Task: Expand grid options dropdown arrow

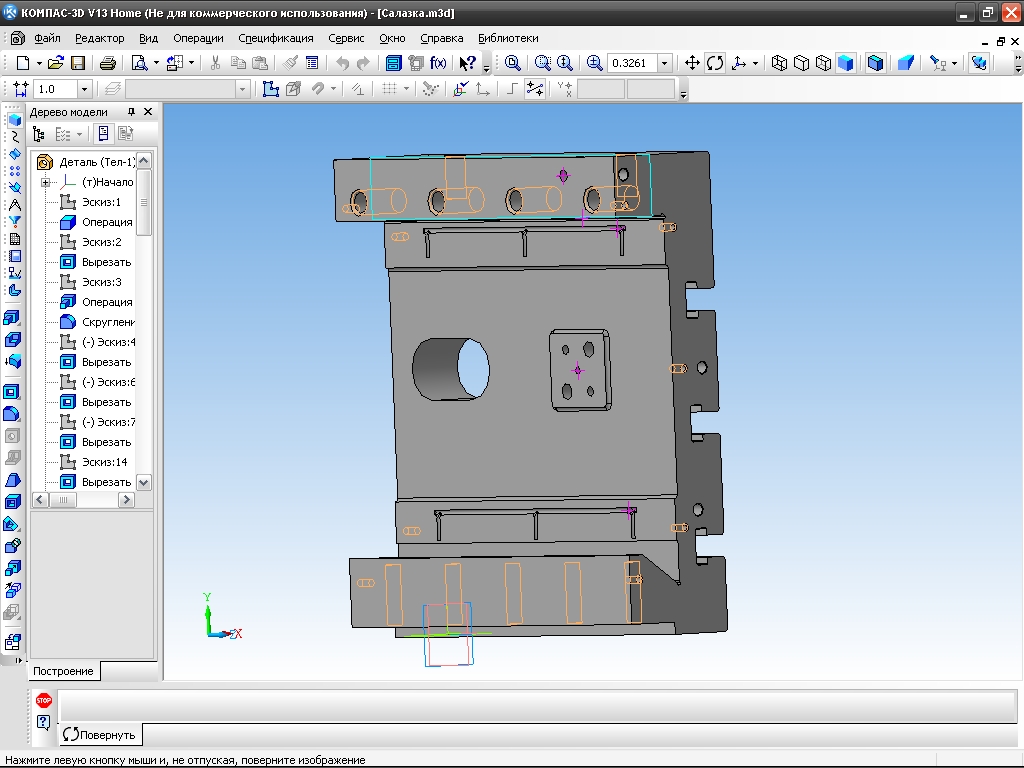Action: (406, 89)
